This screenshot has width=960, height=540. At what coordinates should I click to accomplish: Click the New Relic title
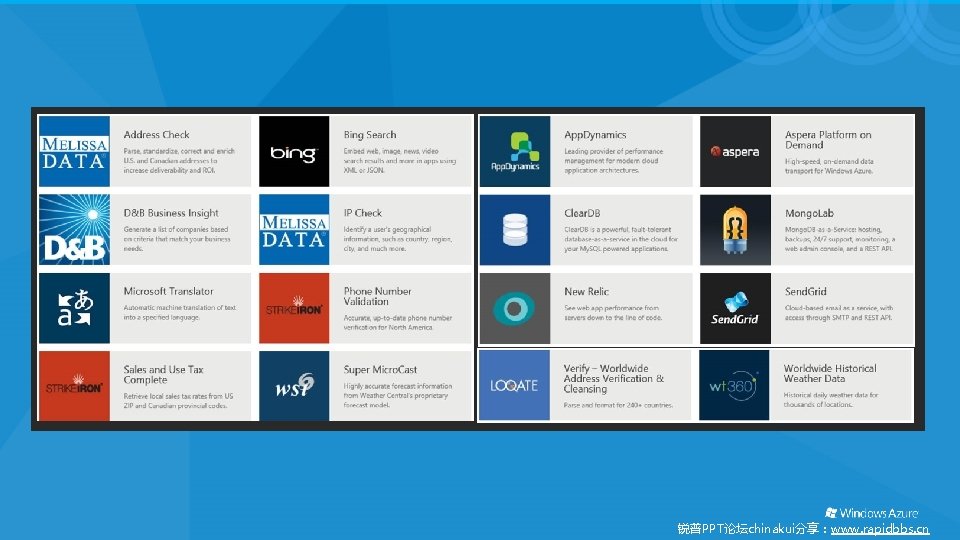586,291
